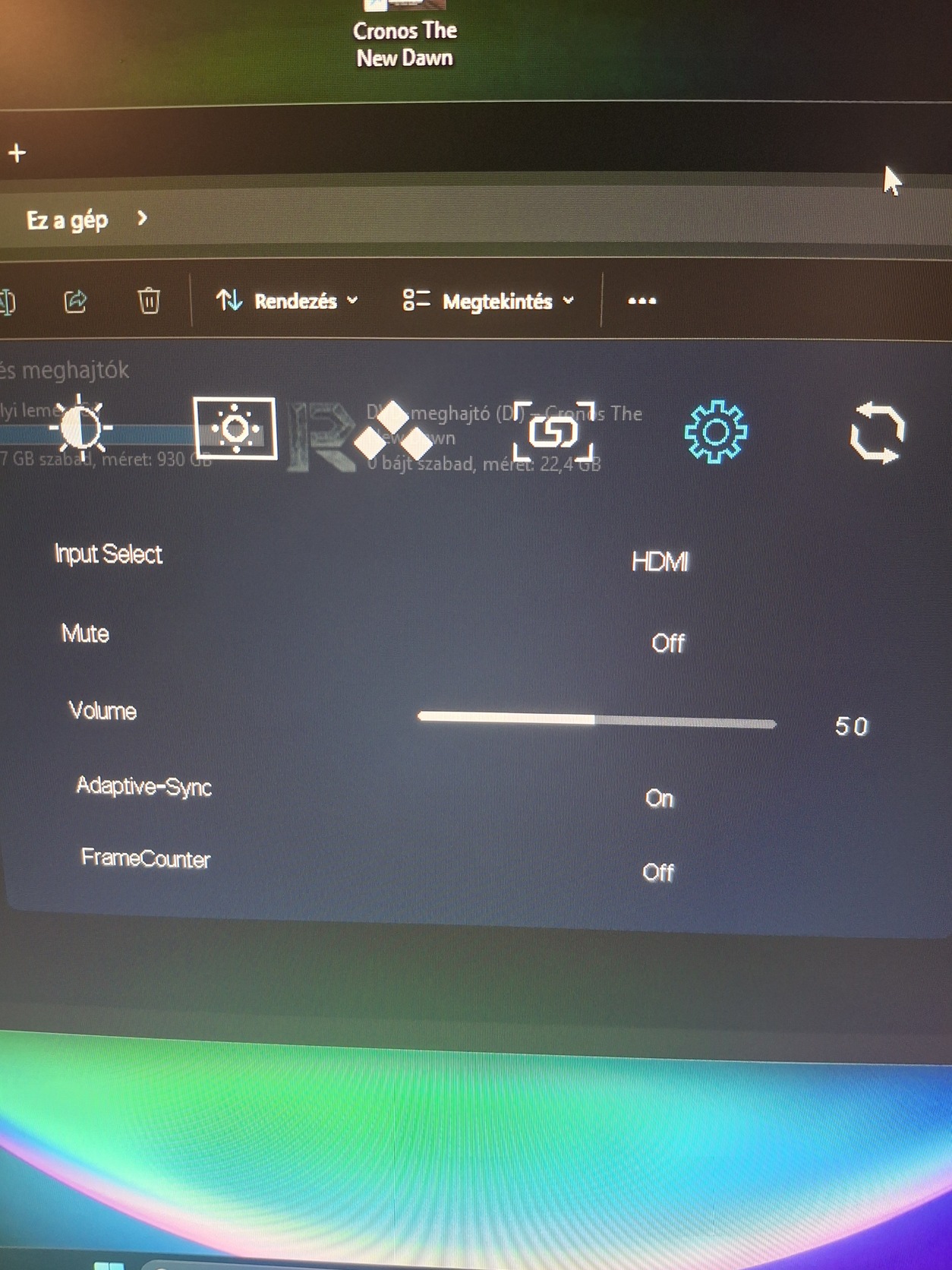Open Cronos The New Dawn desktop icon
This screenshot has width=952, height=1270.
pos(405,36)
